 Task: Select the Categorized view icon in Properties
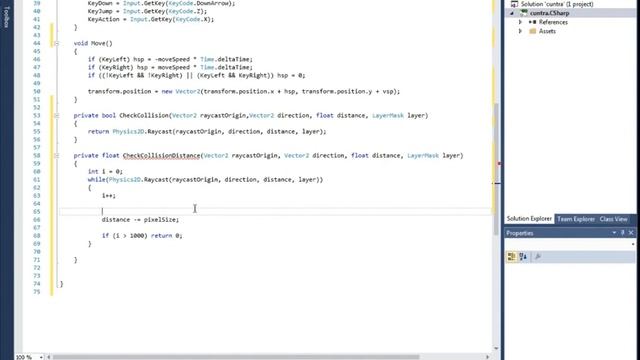(x=511, y=256)
